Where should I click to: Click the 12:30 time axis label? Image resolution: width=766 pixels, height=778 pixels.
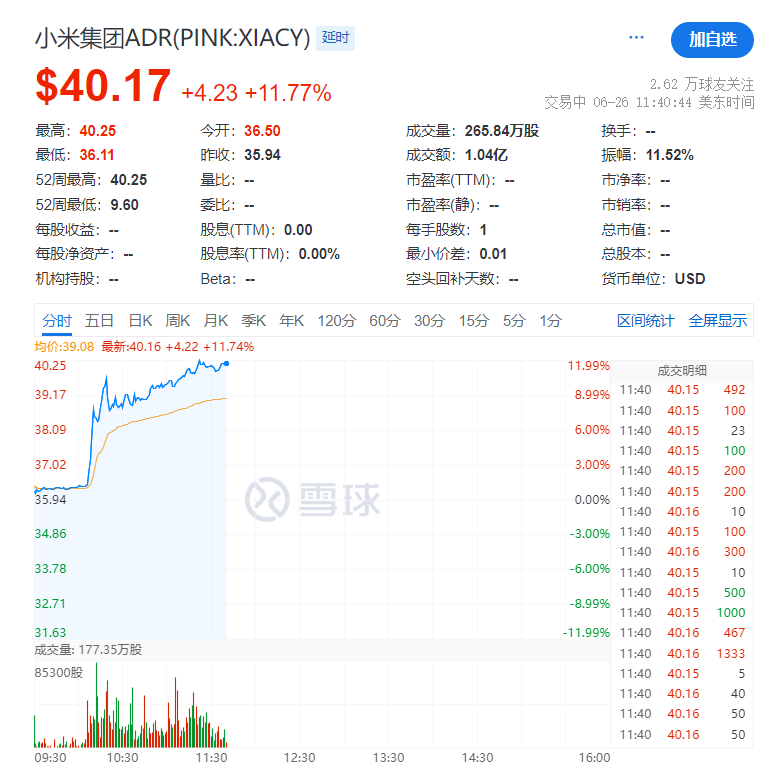(299, 758)
